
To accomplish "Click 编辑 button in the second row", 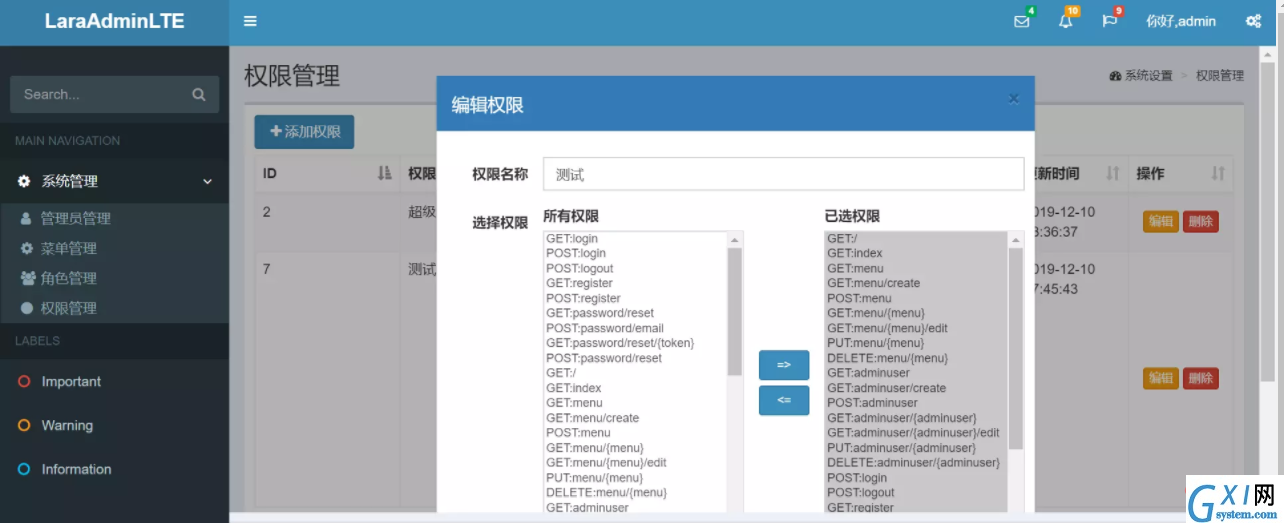I will (1161, 378).
